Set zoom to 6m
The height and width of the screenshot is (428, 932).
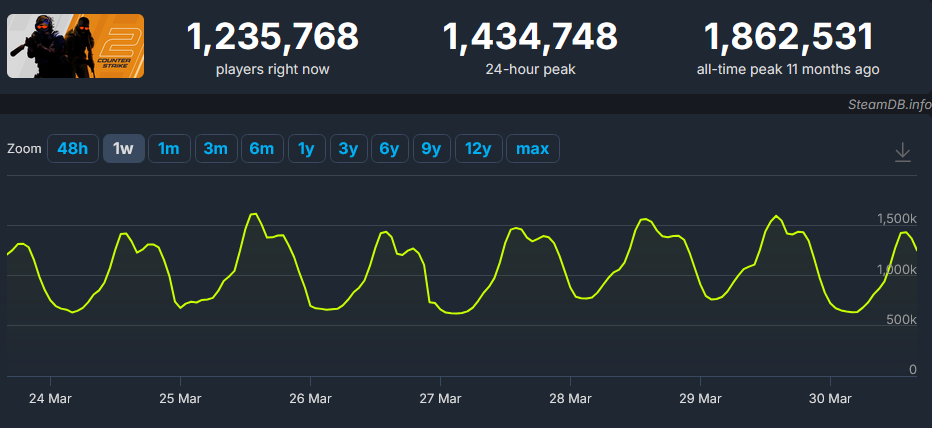[x=262, y=149]
